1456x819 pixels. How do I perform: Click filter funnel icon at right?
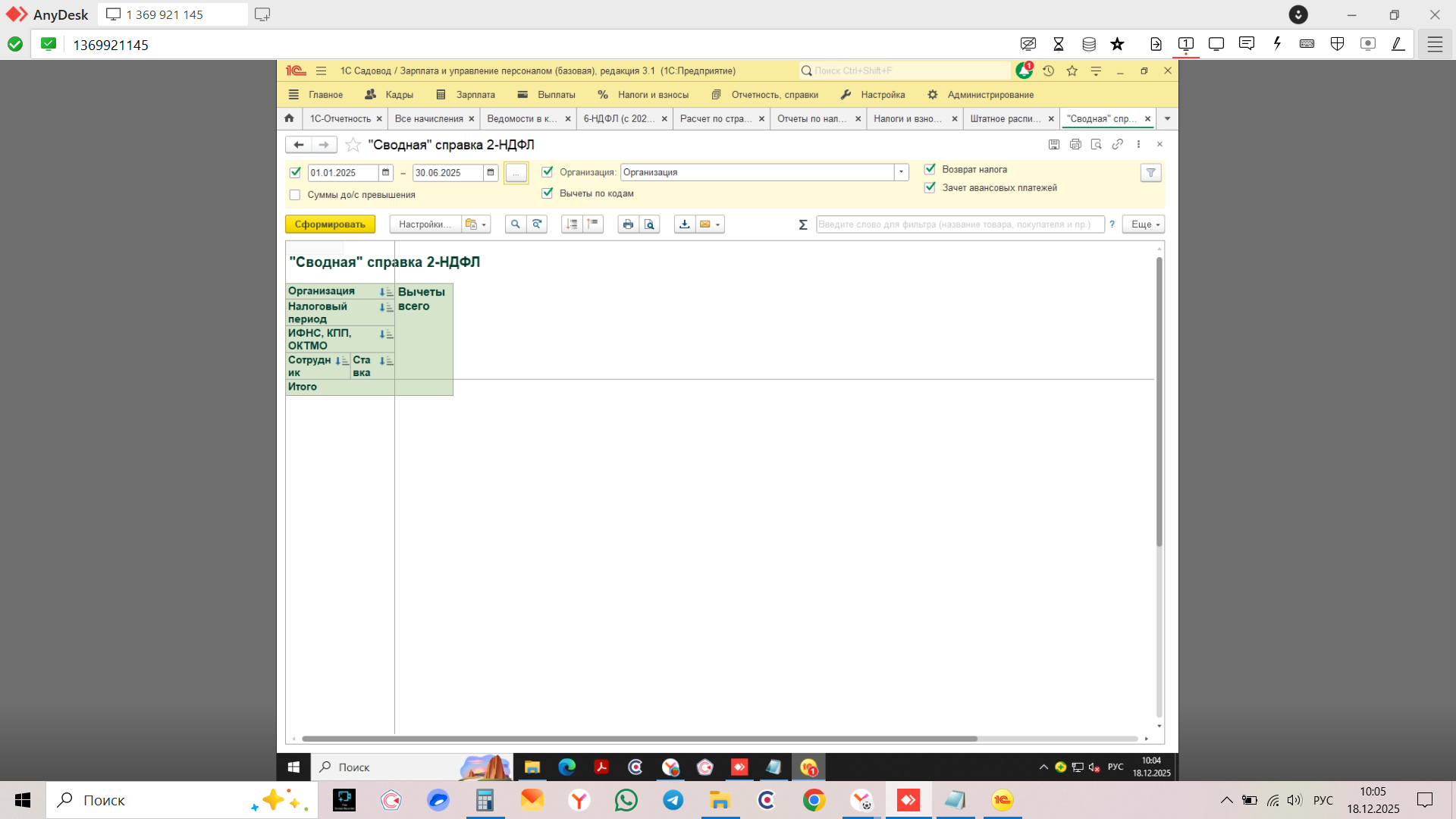[1150, 173]
